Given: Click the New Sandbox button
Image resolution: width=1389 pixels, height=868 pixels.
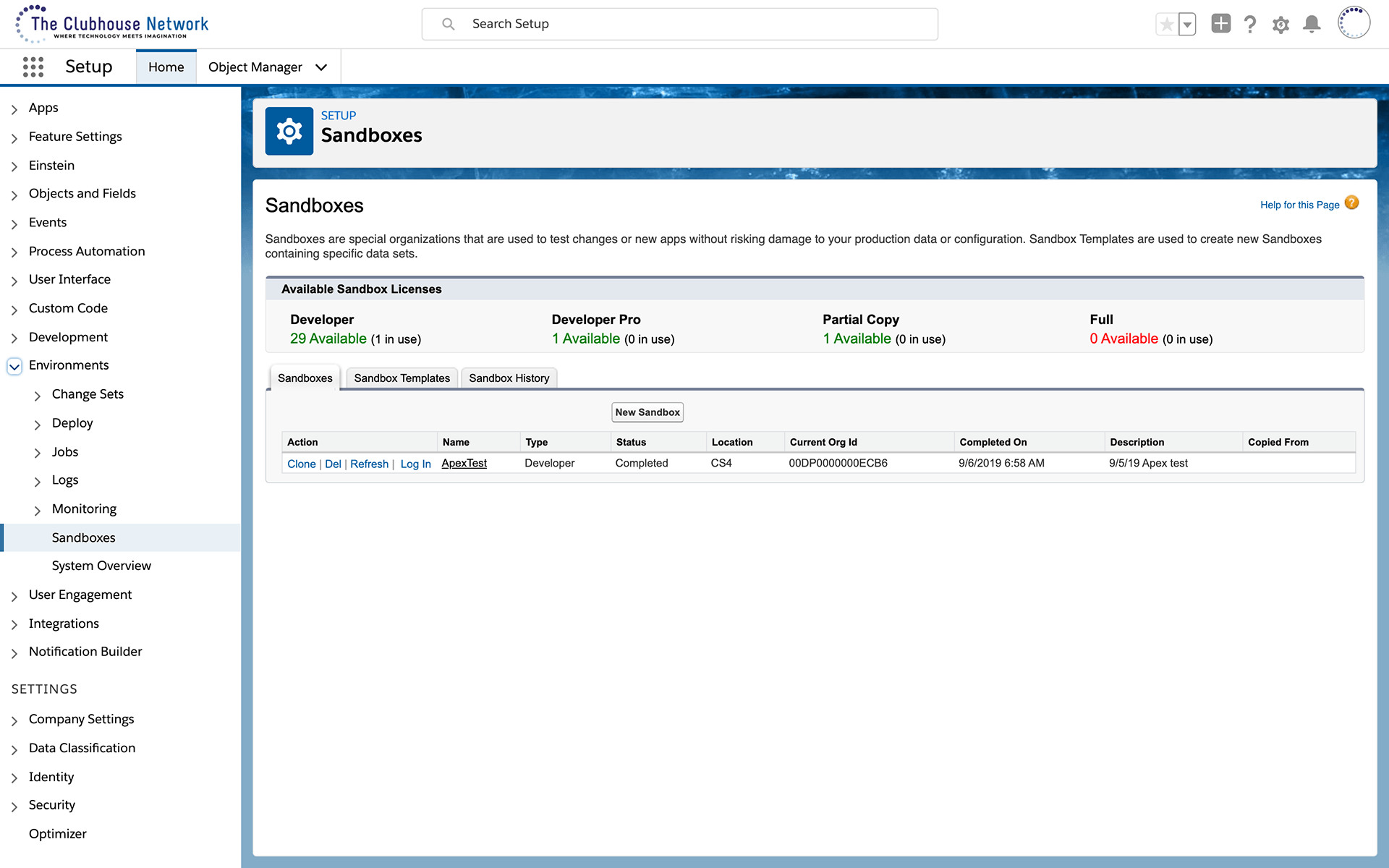Looking at the screenshot, I should (647, 412).
